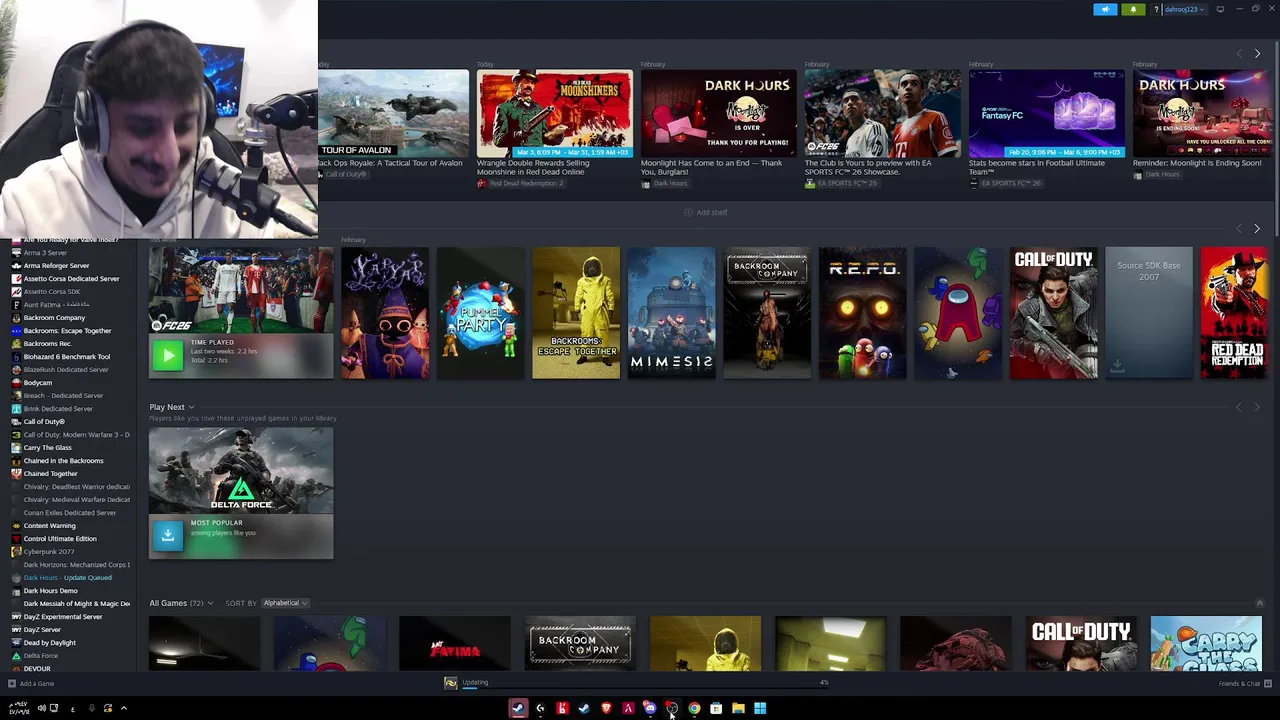Advance recent games shelf with right arrow

(1257, 229)
